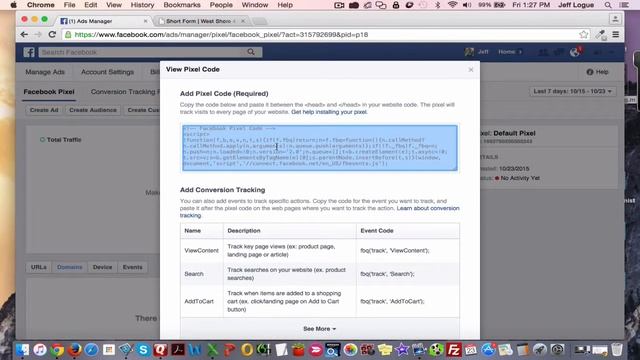Viewport: 640px width, 360px height.
Task: Click the Search Facebook input field
Action: 143,52
